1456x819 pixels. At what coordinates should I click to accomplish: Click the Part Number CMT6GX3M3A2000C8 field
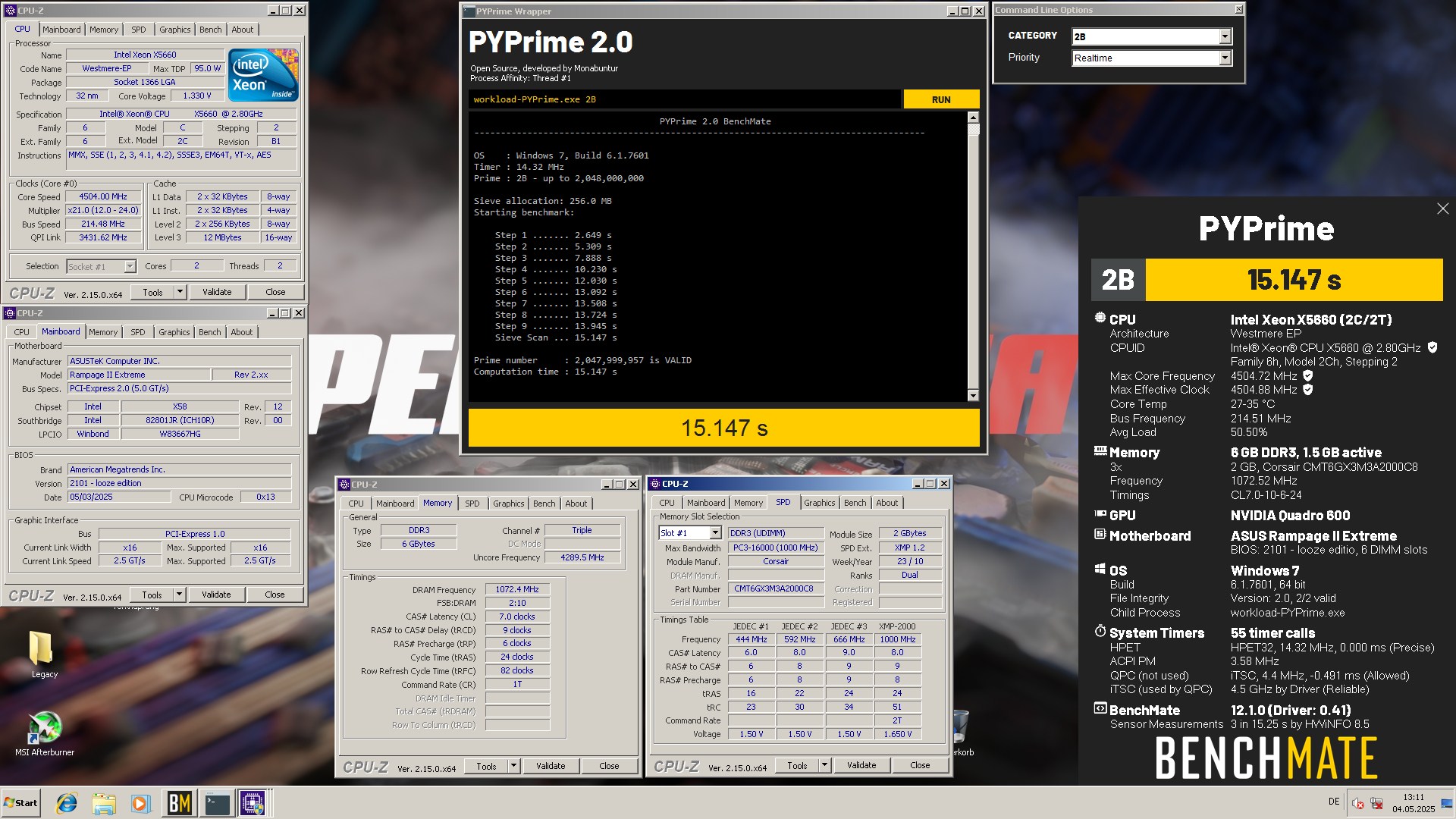pyautogui.click(x=776, y=588)
